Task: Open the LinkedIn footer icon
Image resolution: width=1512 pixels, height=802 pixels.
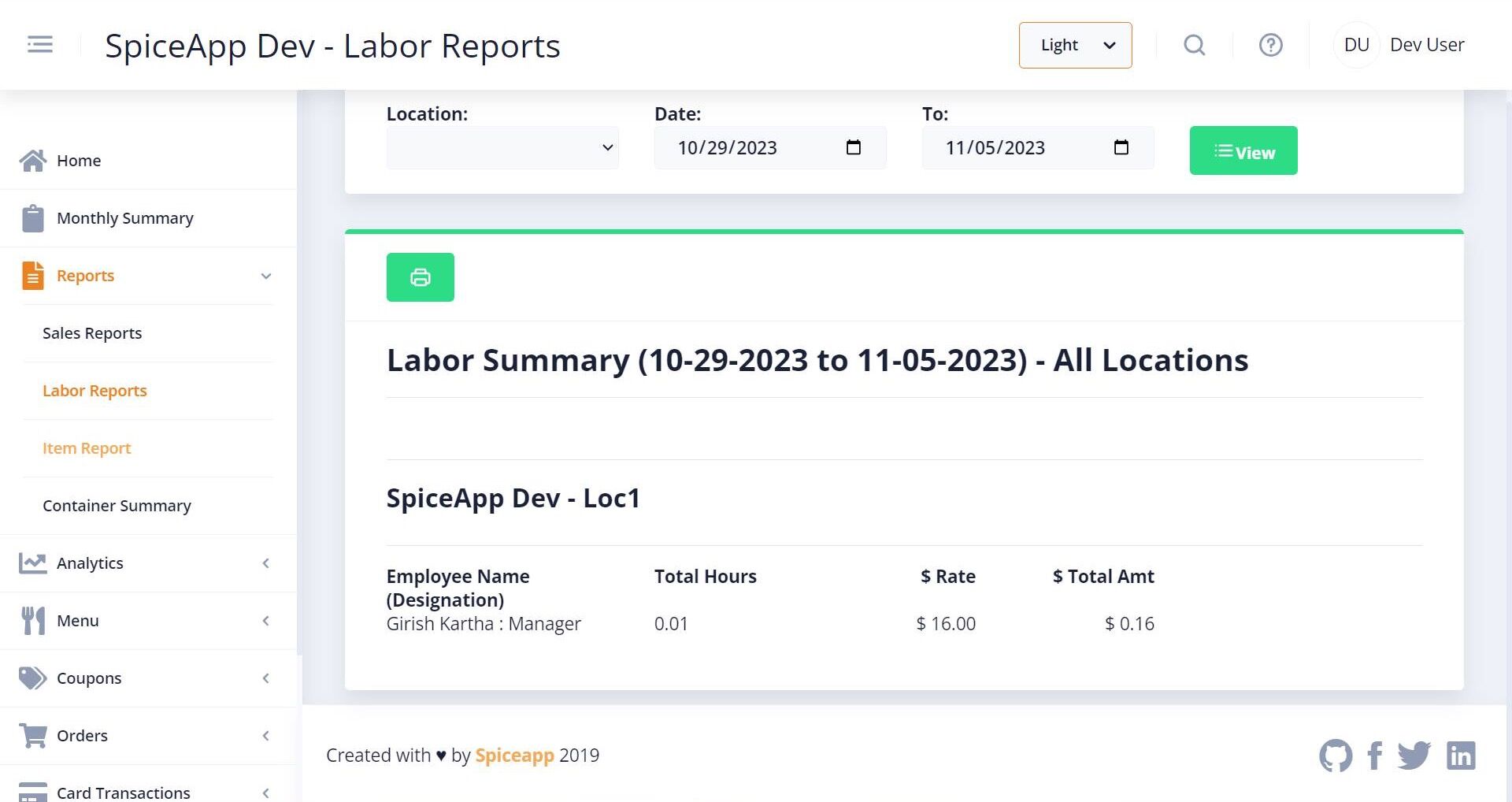Action: [x=1461, y=756]
